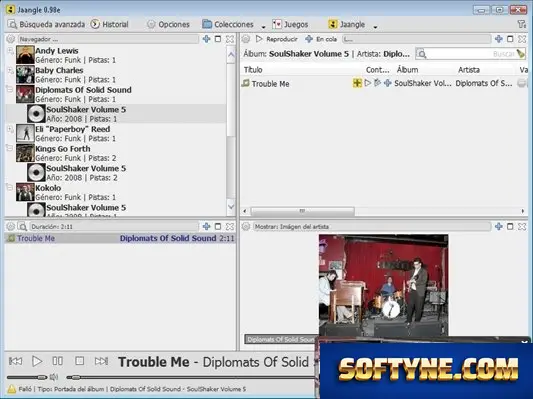Go to the previous track

[15, 361]
